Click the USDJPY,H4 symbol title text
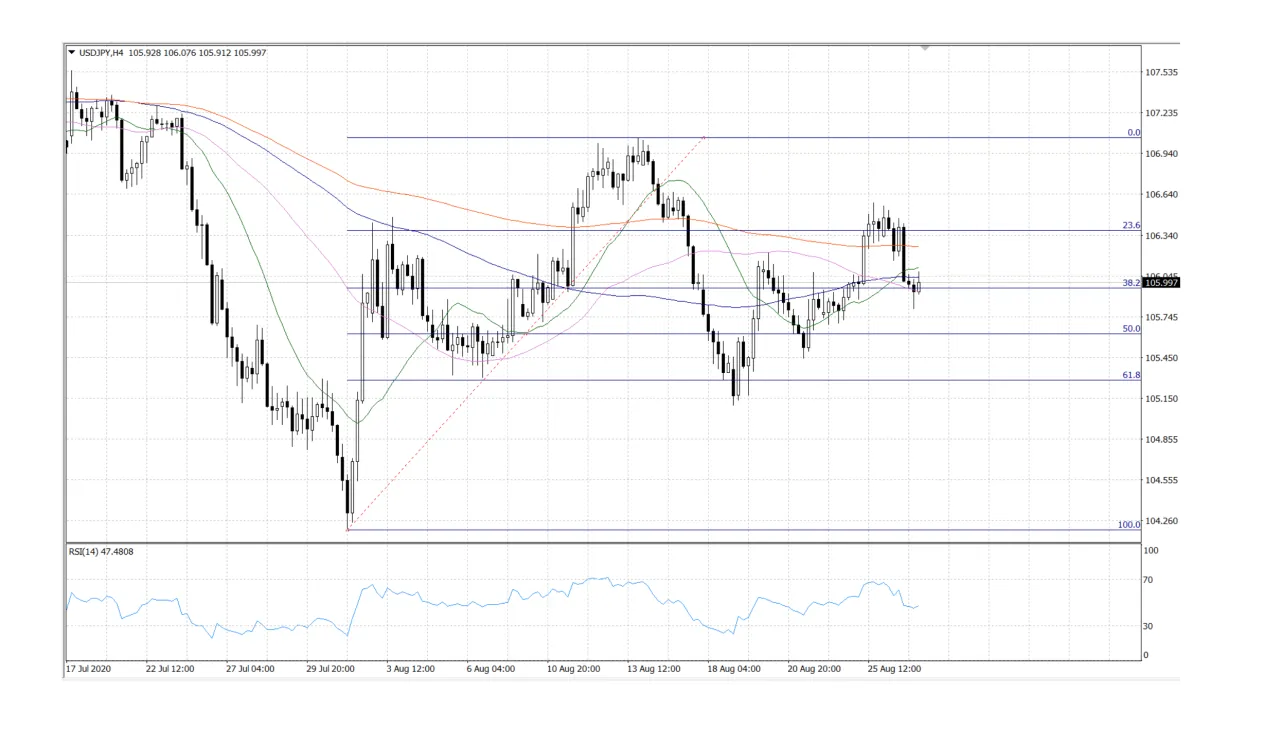 101,52
